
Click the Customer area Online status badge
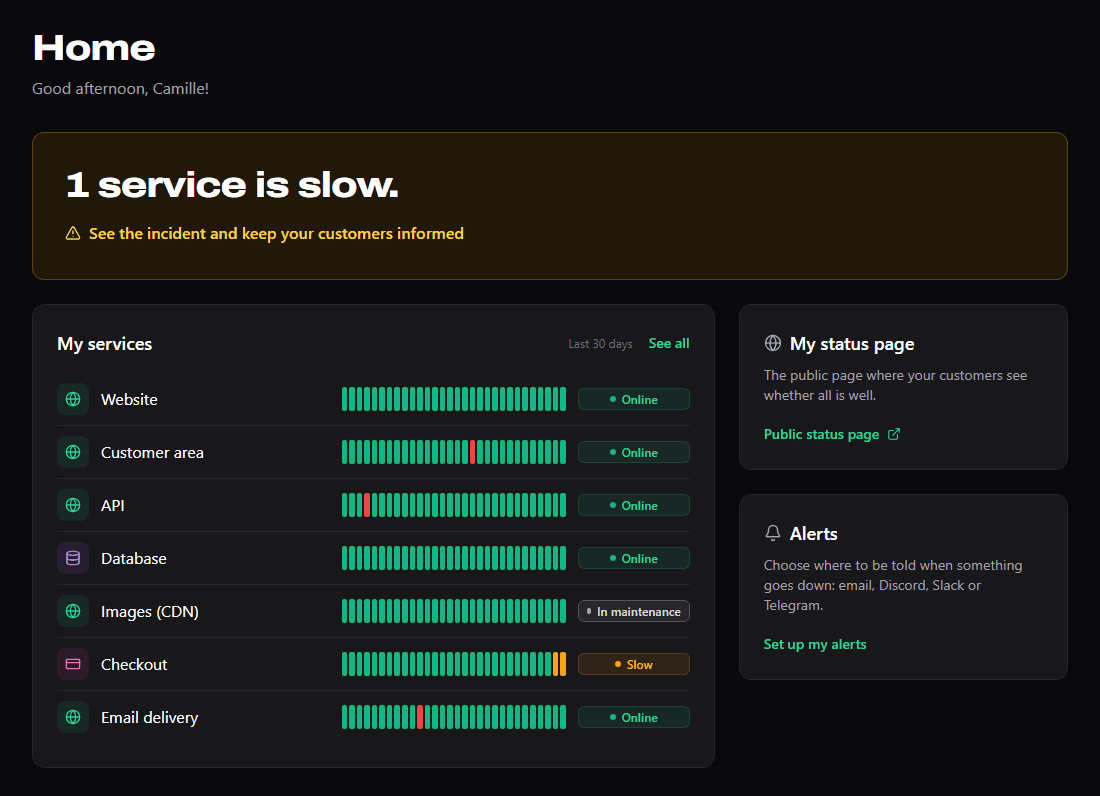[x=633, y=452]
